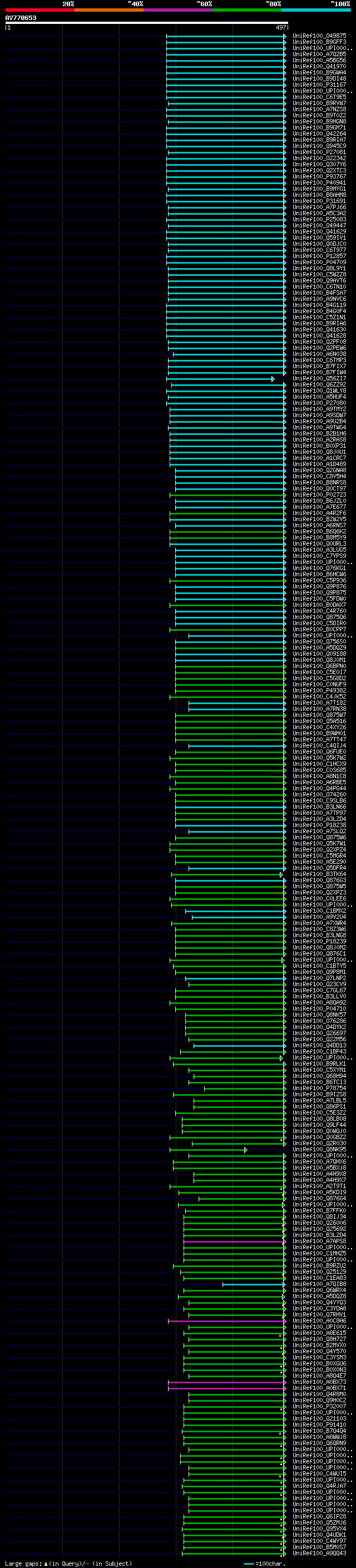Select hit label UniRef100_C4JK52
Image resolution: width=356 pixels, height=1568 pixels.
tap(319, 696)
